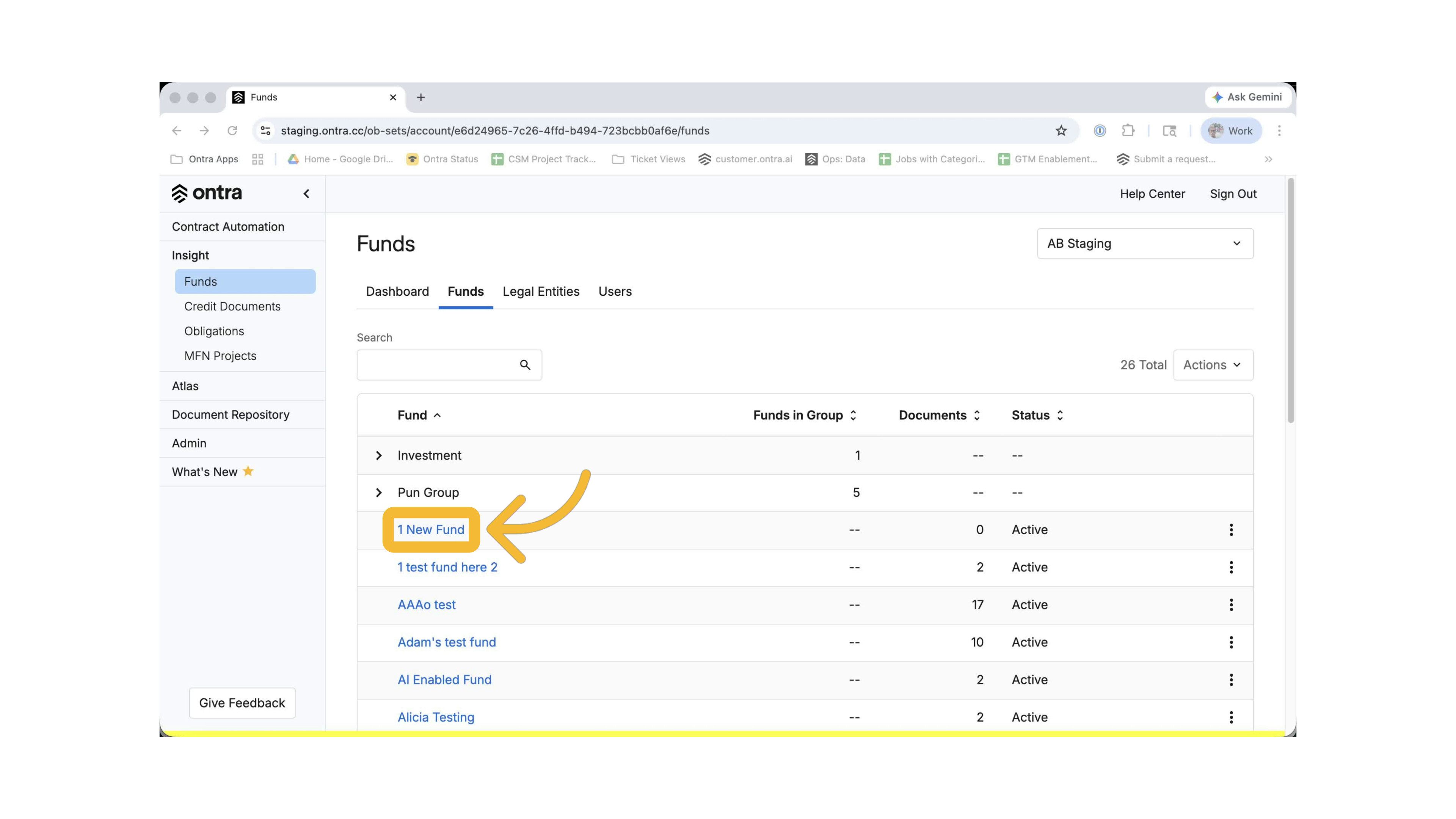Open the browser extensions puzzle icon
The width and height of the screenshot is (1456, 819).
1128,130
